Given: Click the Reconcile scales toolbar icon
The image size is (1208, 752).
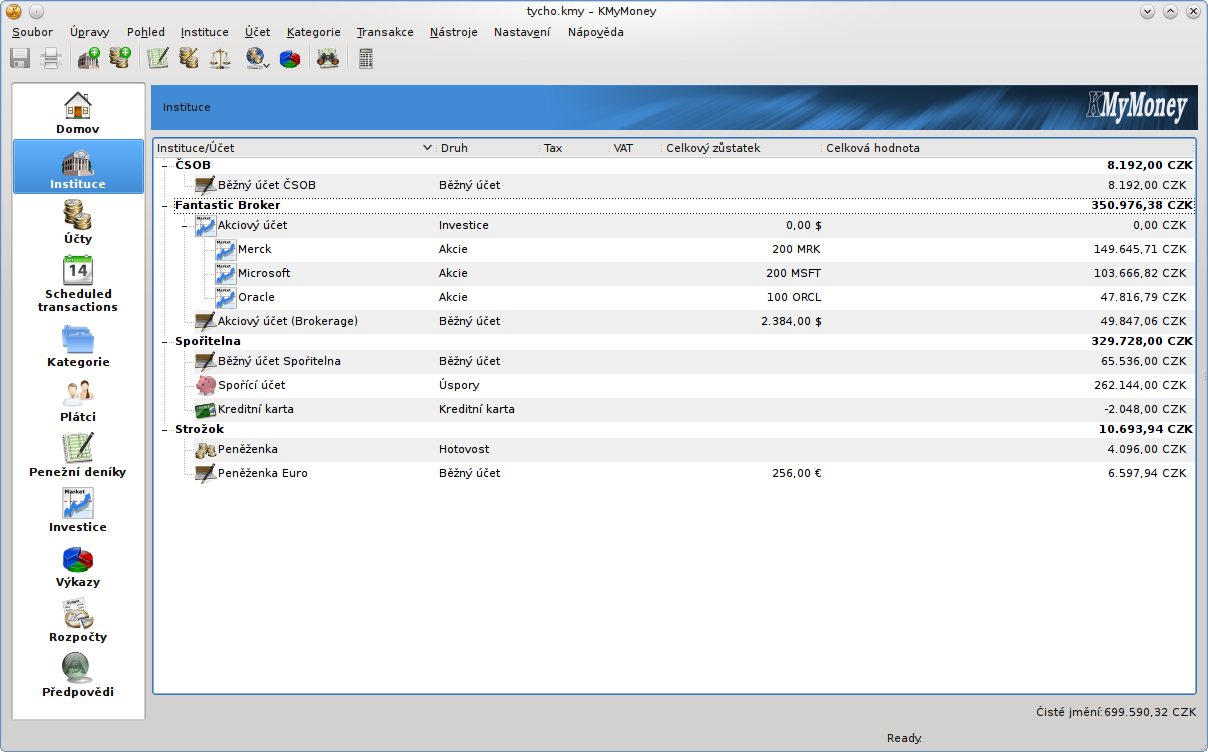Looking at the screenshot, I should tap(220, 58).
